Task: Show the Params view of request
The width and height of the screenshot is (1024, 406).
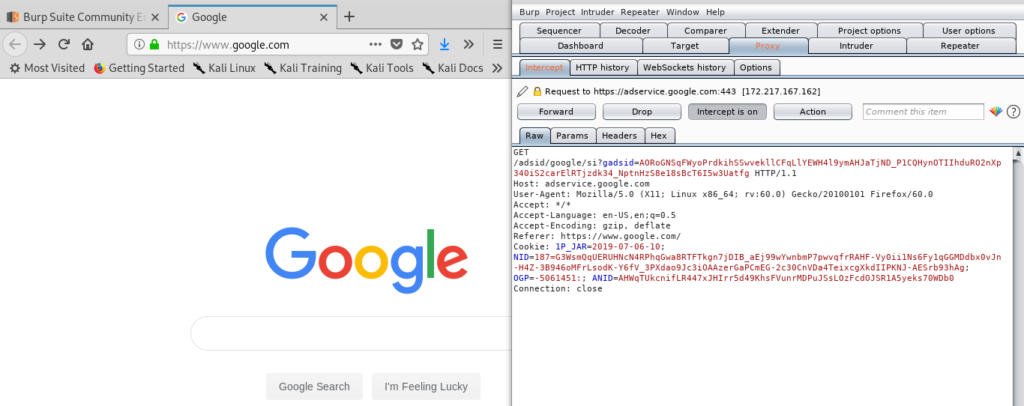Action: point(571,136)
